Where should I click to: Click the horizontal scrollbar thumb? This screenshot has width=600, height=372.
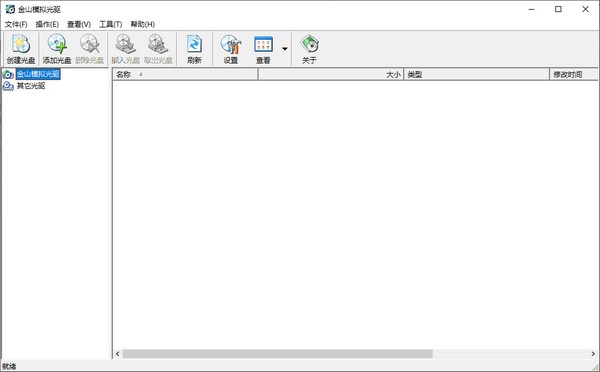[x=277, y=354]
